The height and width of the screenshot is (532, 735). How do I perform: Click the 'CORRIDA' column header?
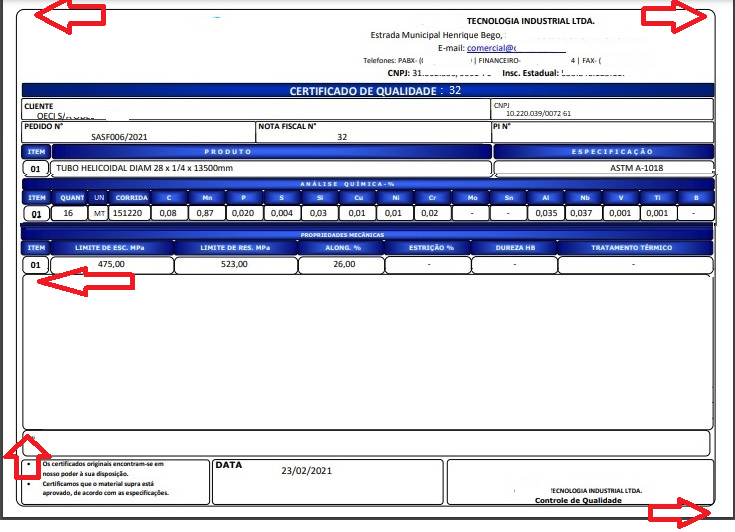(132, 198)
